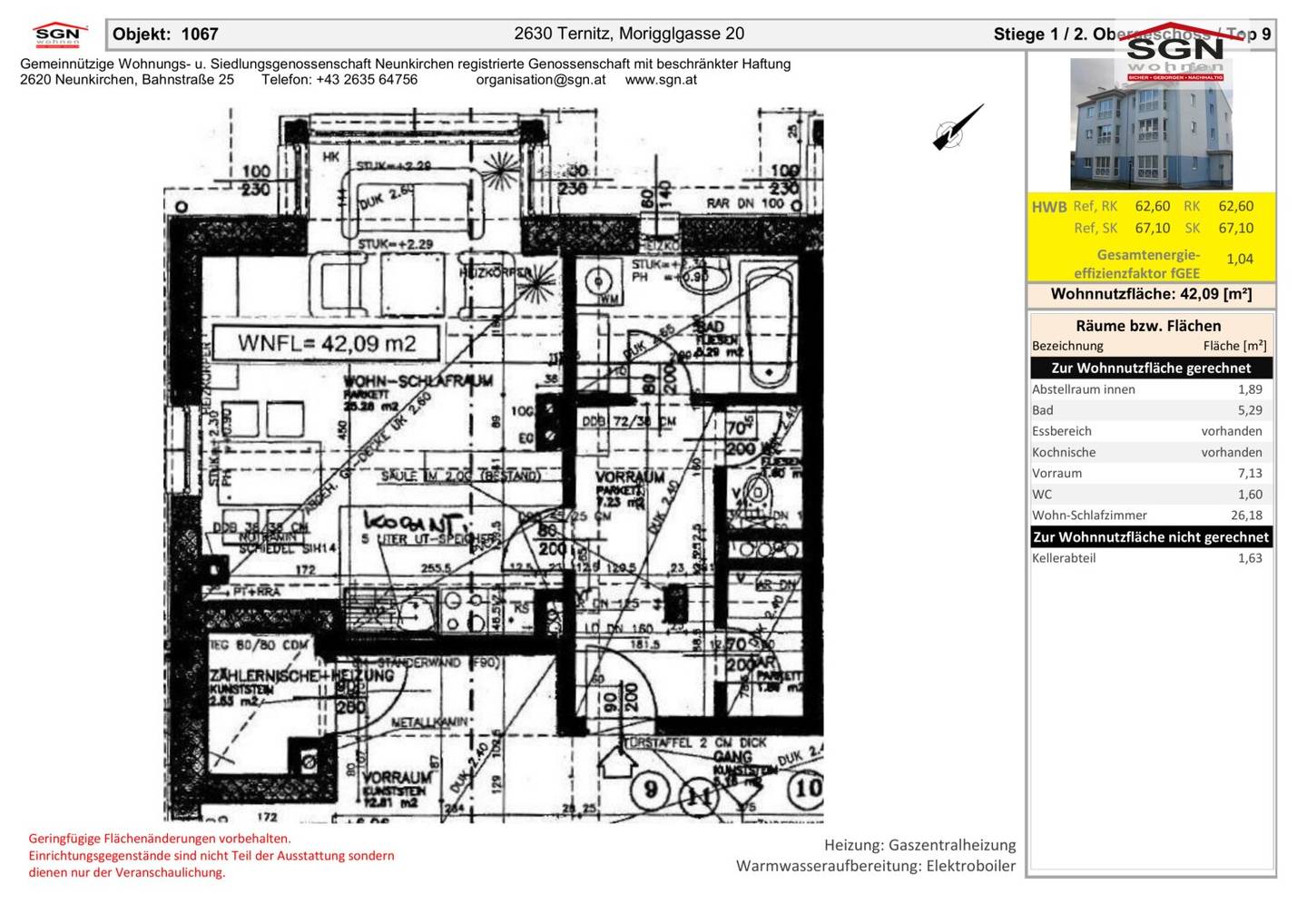
Task: Click the north arrow compass symbol
Action: pyautogui.click(x=958, y=128)
